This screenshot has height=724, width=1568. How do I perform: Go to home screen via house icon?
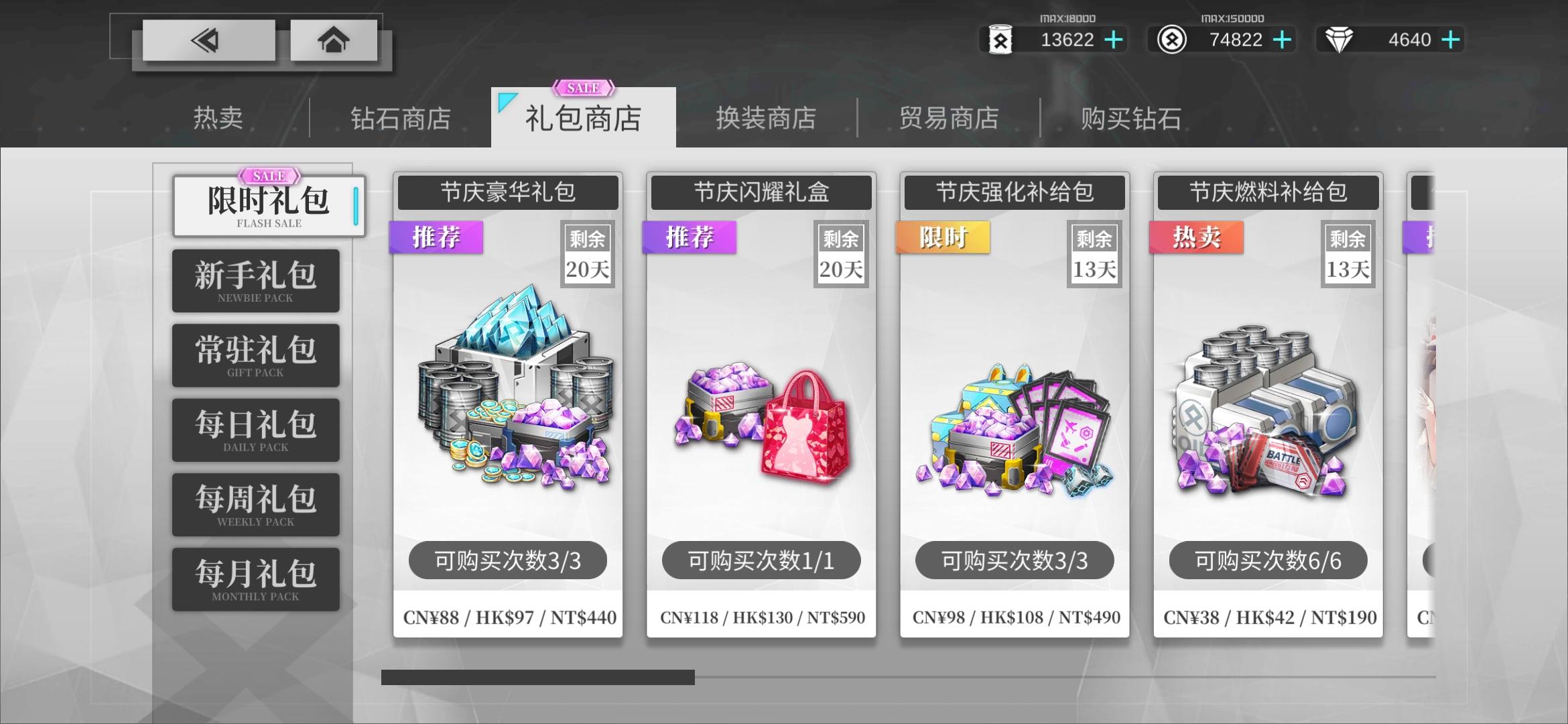click(333, 40)
